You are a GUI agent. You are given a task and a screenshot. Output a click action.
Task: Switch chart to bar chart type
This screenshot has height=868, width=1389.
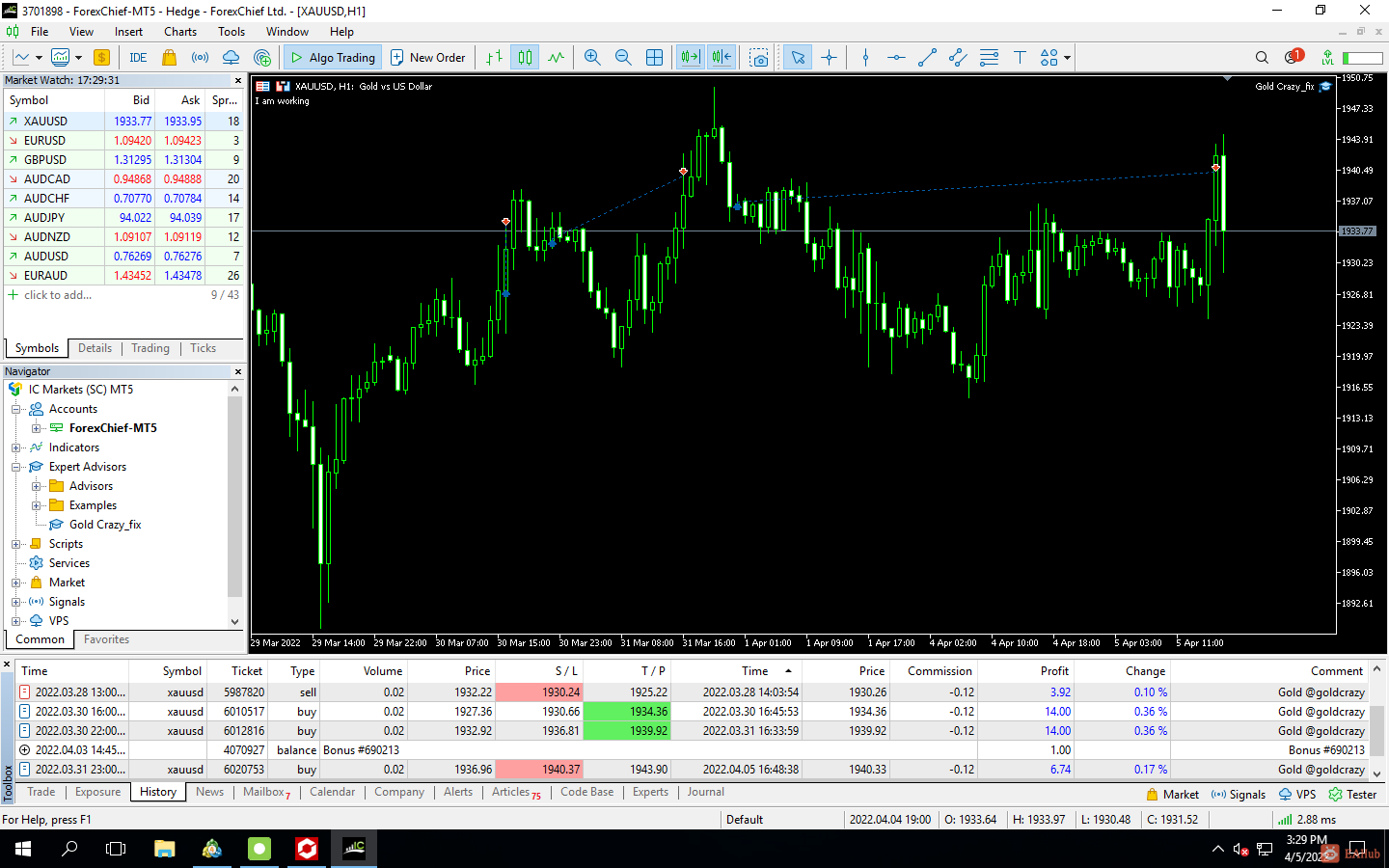tap(494, 57)
